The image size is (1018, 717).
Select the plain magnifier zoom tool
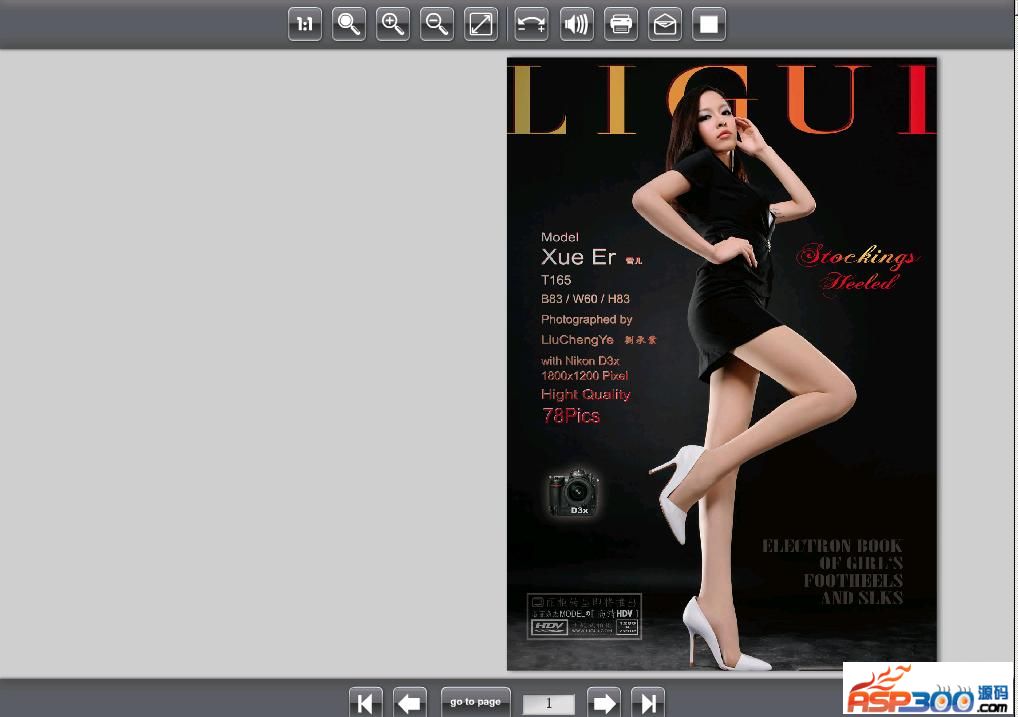click(349, 24)
